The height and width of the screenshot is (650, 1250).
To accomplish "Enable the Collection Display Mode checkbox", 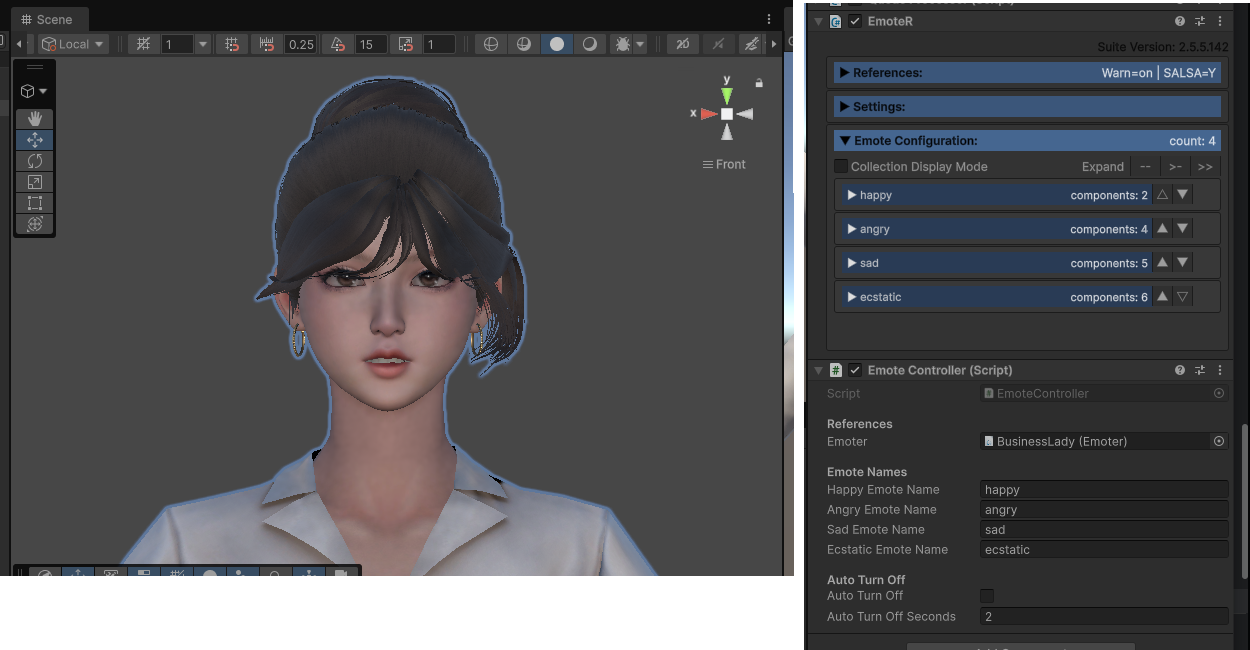I will tap(841, 166).
